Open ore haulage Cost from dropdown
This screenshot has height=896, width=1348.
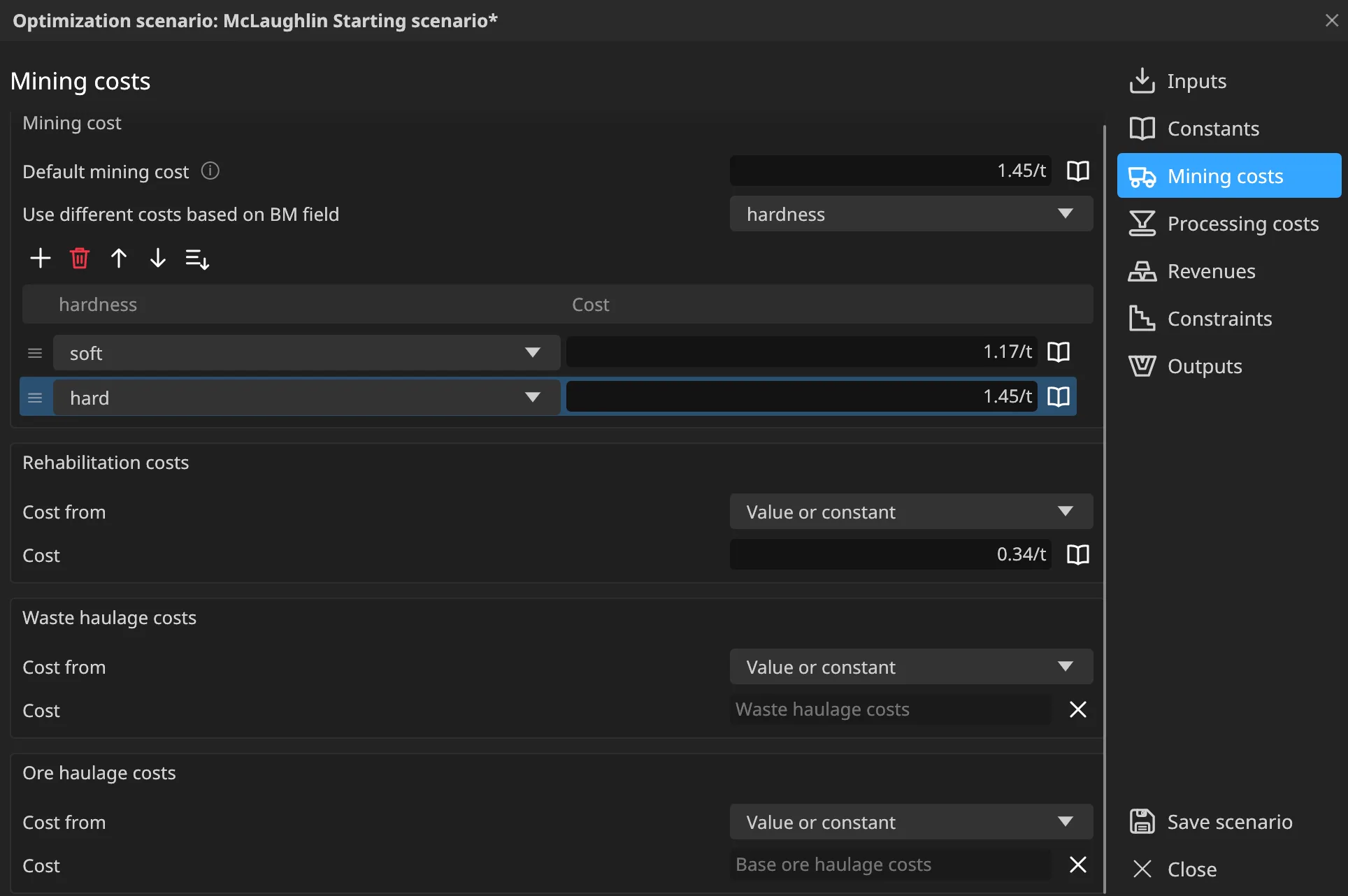pos(911,822)
